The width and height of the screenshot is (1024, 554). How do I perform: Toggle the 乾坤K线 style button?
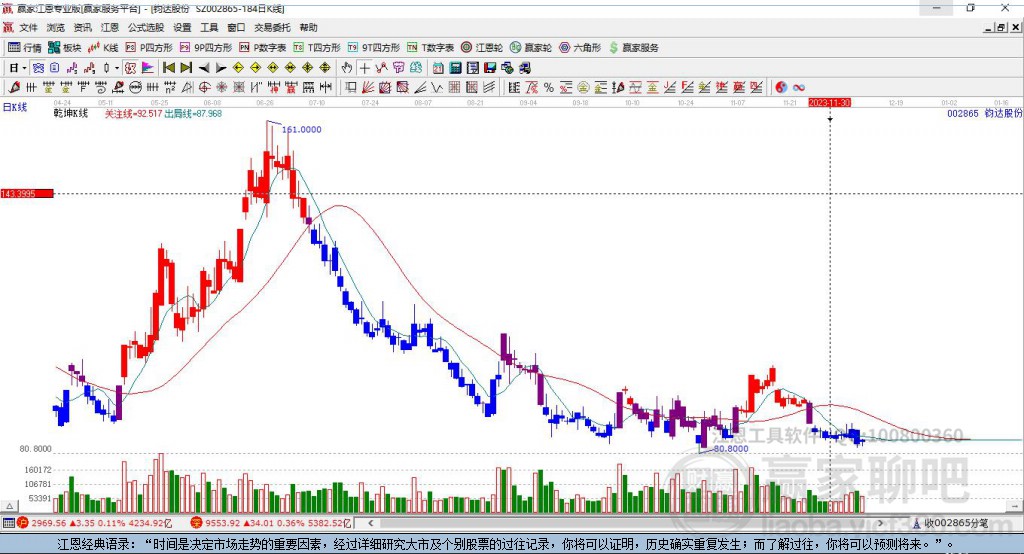tap(131, 68)
